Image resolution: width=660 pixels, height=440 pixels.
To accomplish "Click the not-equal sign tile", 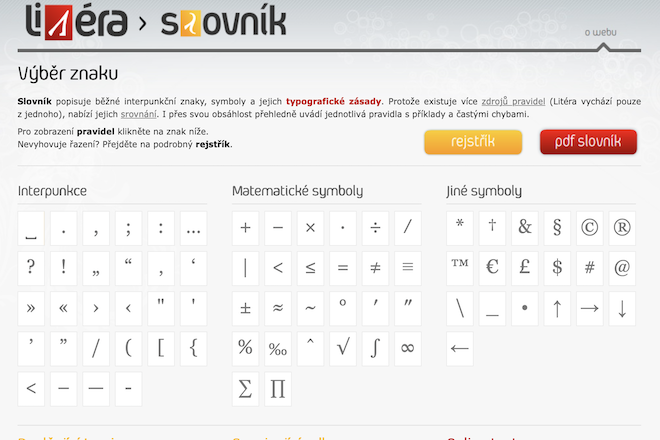I will pos(375,268).
